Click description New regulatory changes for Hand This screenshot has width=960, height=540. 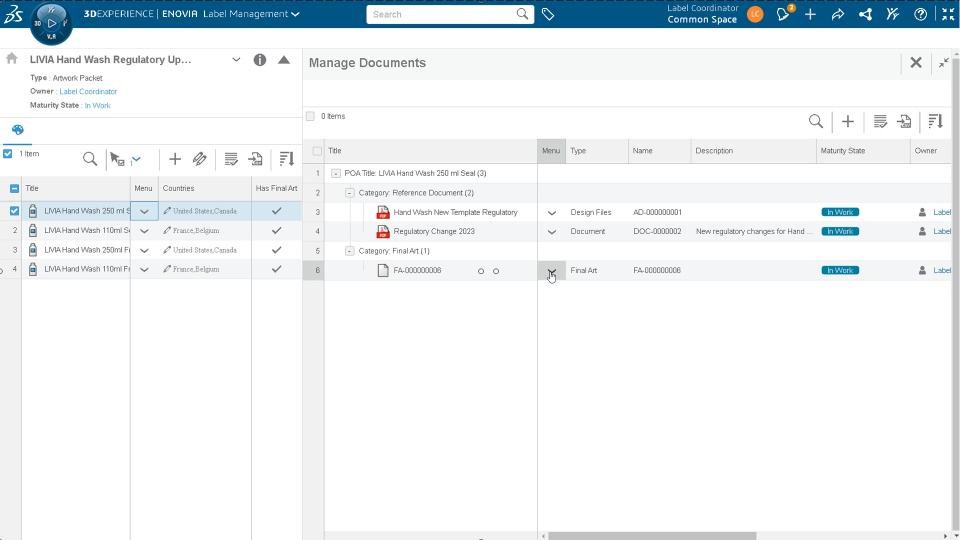pyautogui.click(x=754, y=231)
